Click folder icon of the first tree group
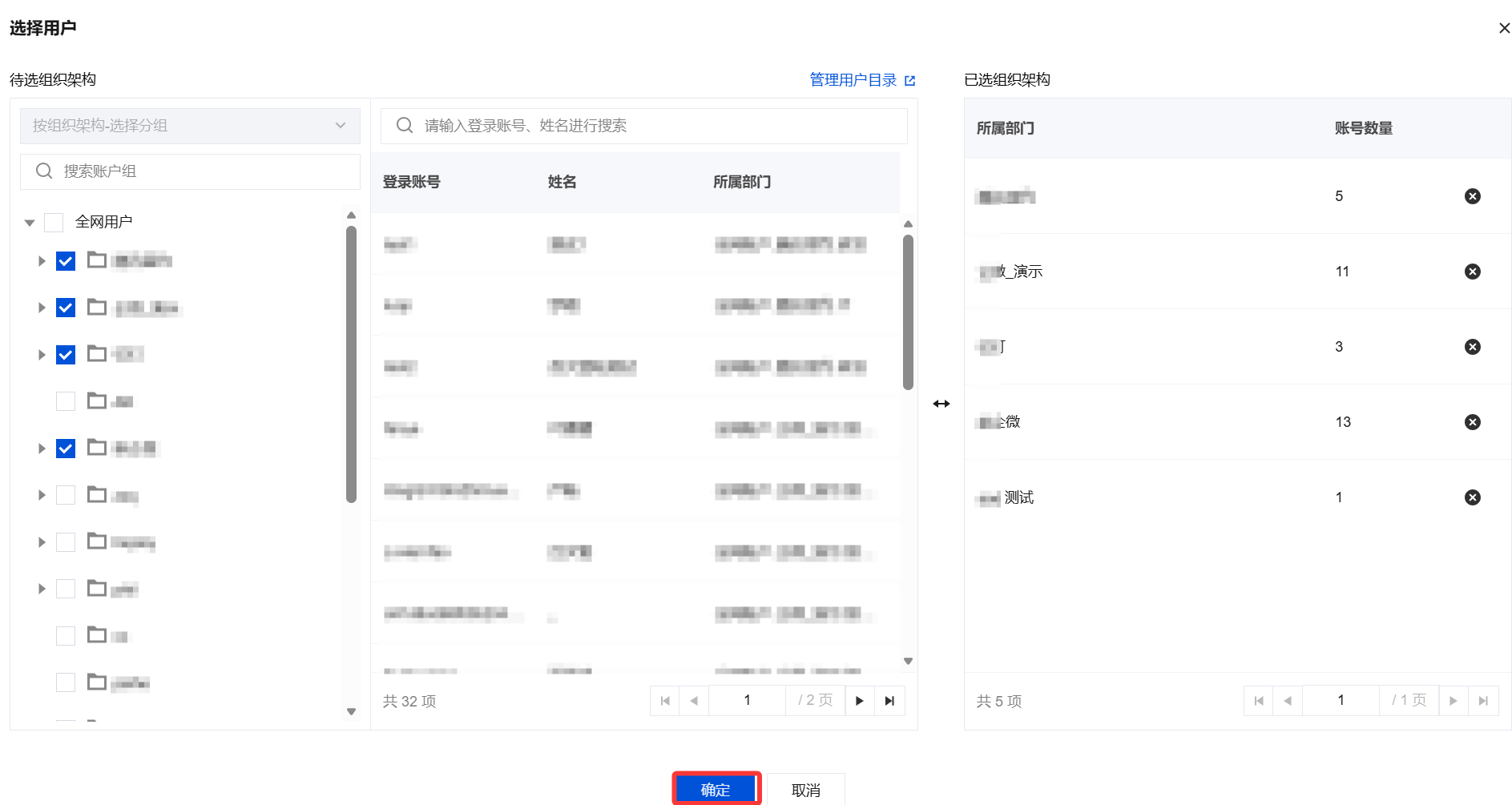Viewport: 1512px width, 805px height. tap(97, 260)
